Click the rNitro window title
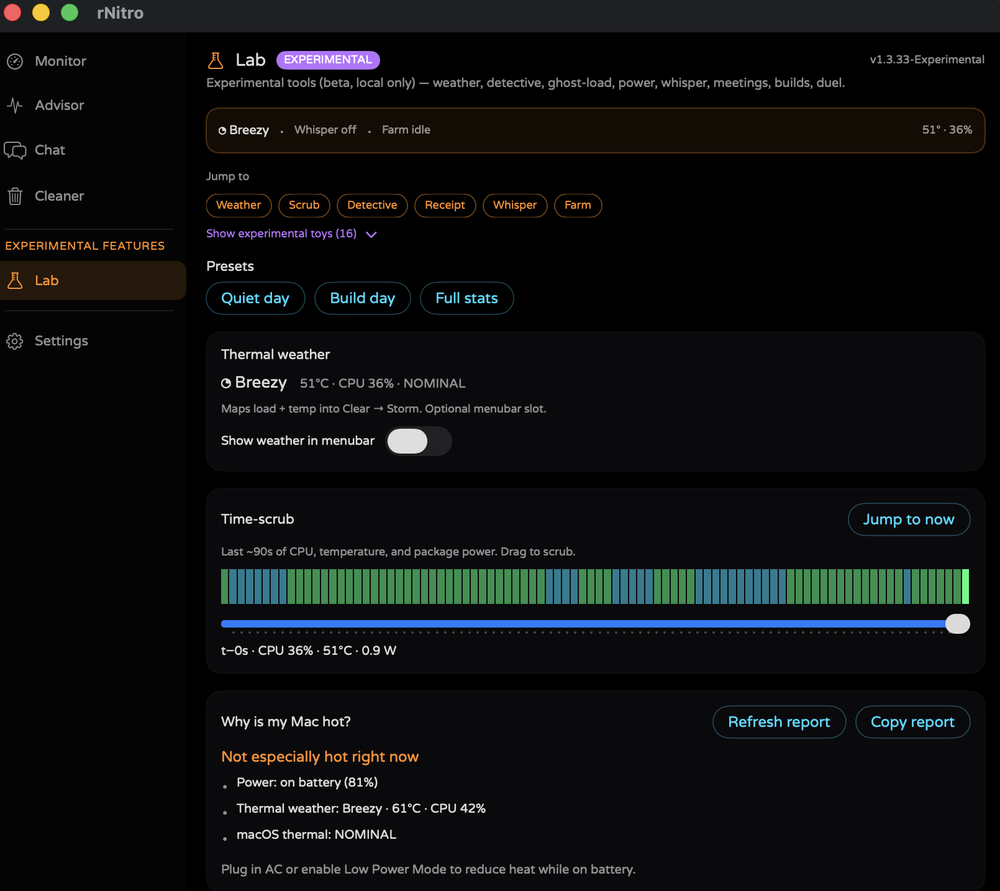Image resolution: width=1000 pixels, height=891 pixels. pos(120,13)
